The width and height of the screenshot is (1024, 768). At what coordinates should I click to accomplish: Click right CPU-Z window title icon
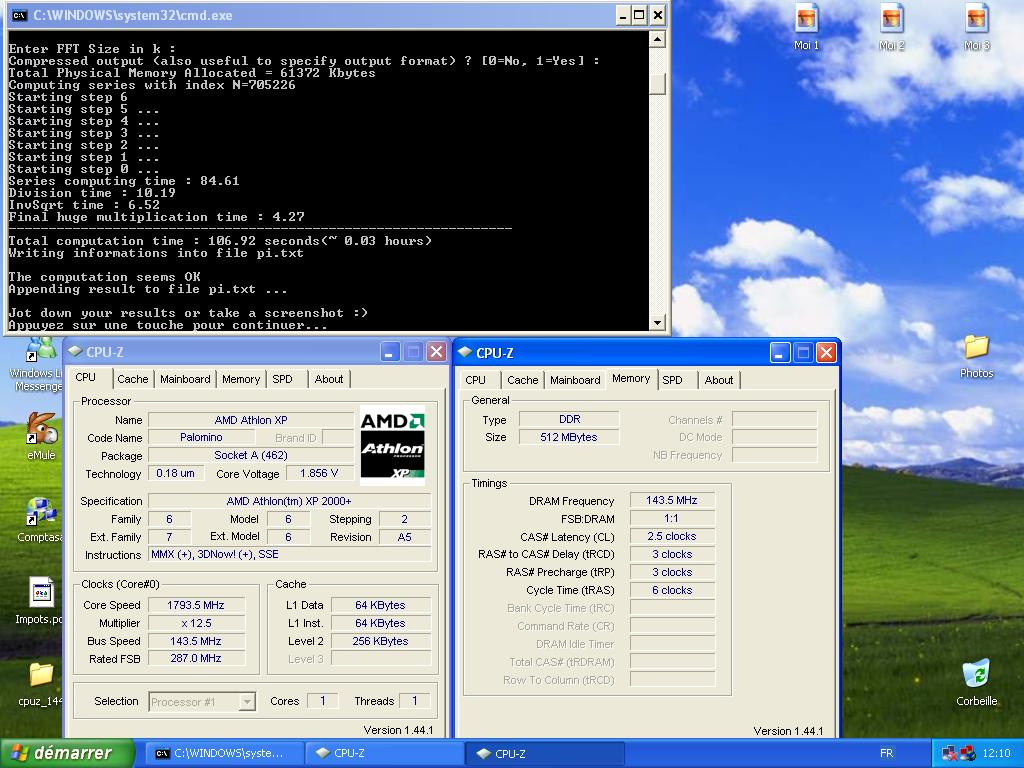pyautogui.click(x=465, y=353)
